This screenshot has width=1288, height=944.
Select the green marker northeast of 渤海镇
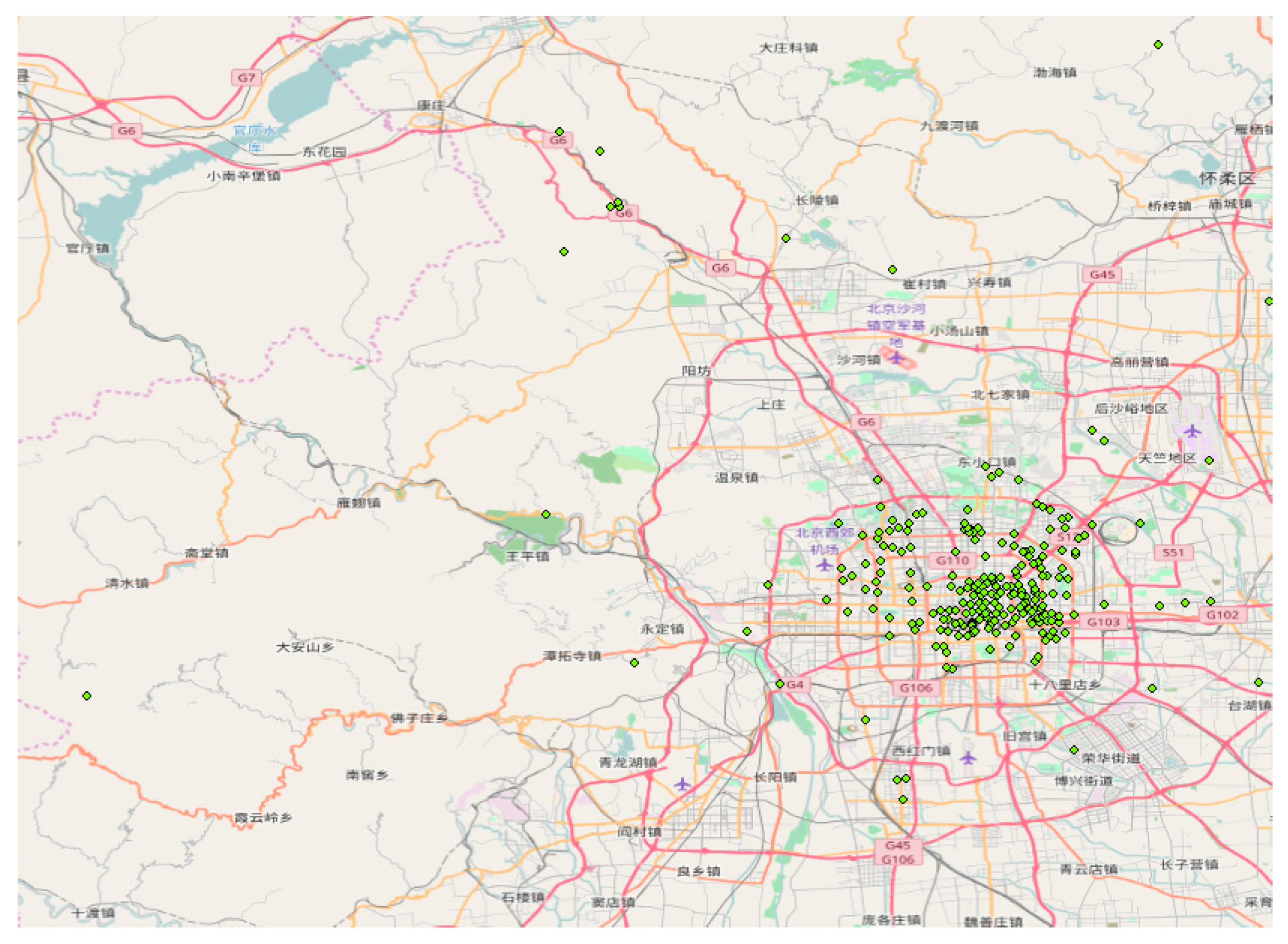pos(1158,45)
